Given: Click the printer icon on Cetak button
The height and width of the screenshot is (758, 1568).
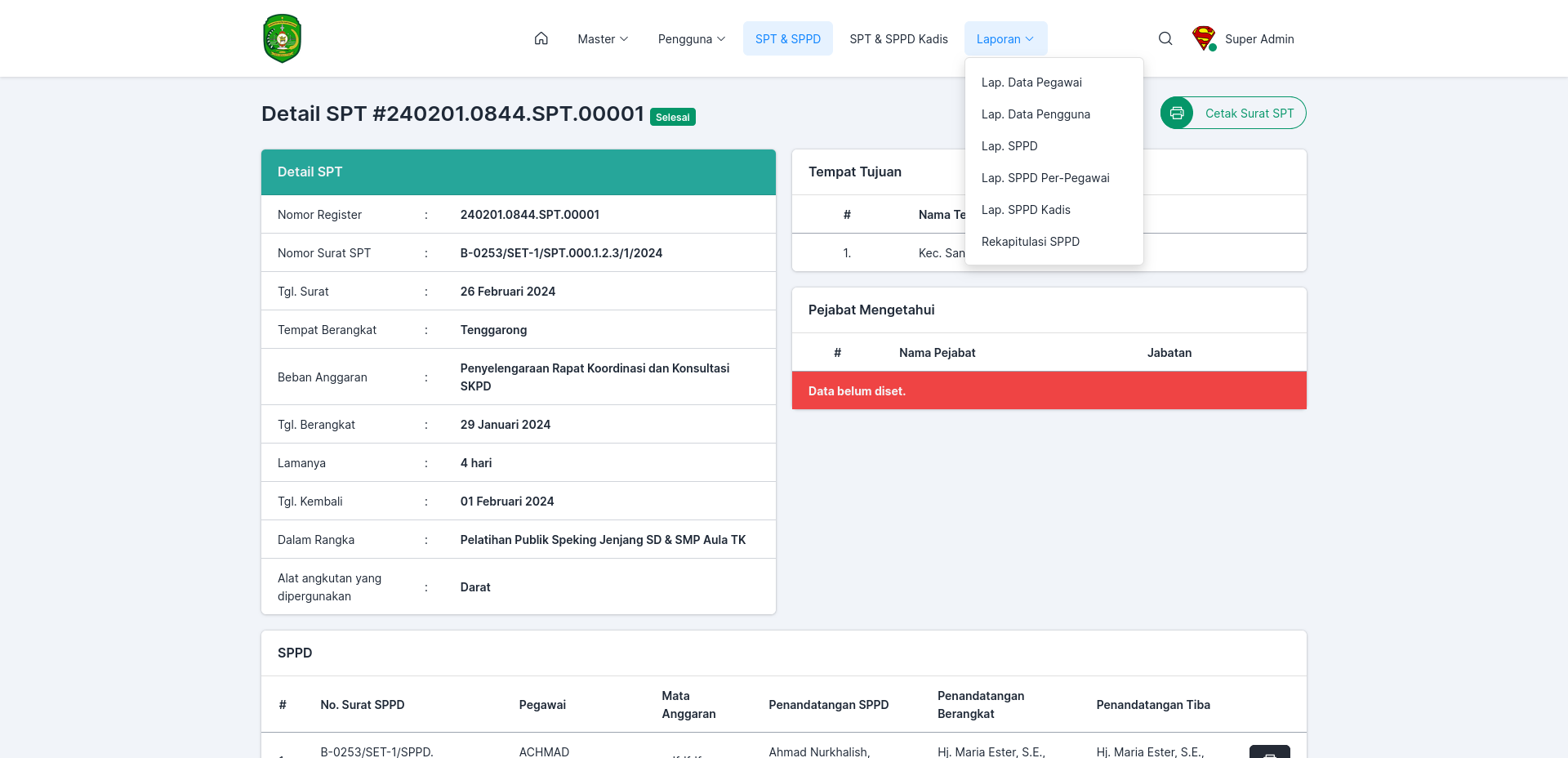Looking at the screenshot, I should (x=1177, y=113).
